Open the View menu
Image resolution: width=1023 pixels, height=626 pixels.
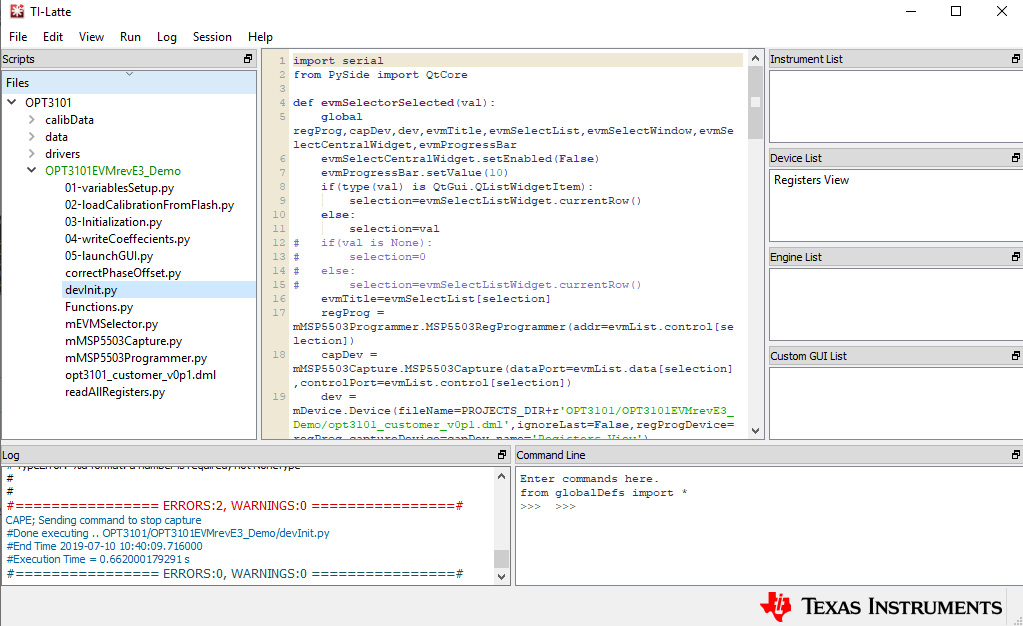pos(91,37)
